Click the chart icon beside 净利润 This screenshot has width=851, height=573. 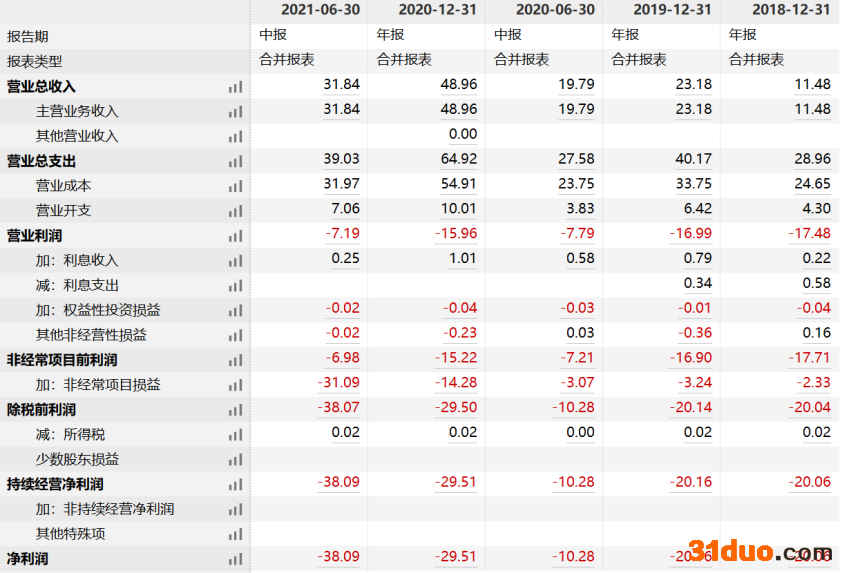click(235, 559)
